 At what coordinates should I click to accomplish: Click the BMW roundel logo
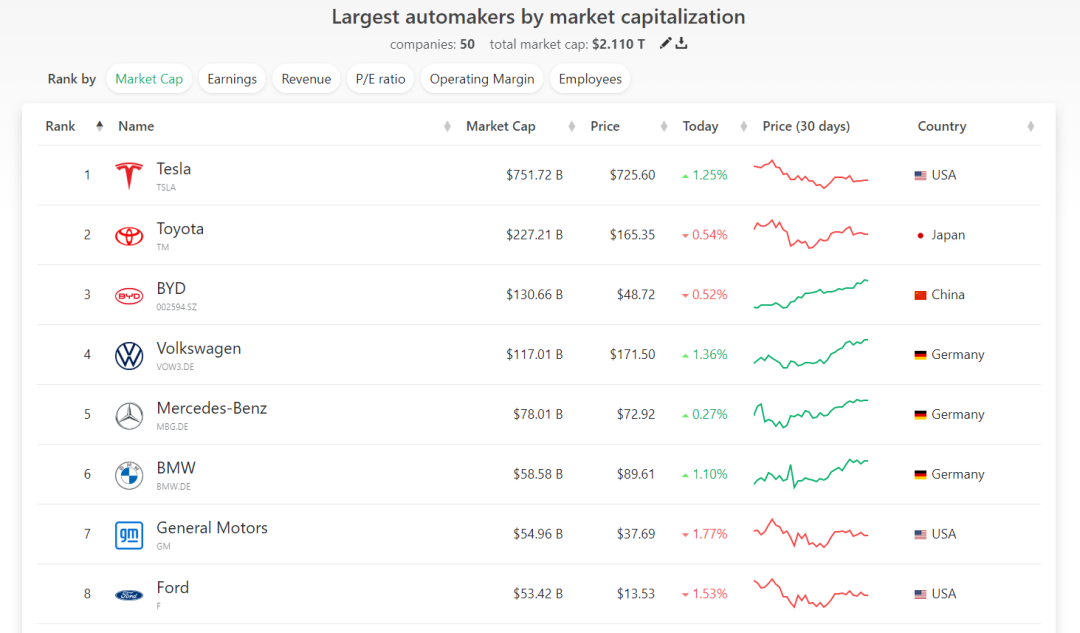[129, 475]
